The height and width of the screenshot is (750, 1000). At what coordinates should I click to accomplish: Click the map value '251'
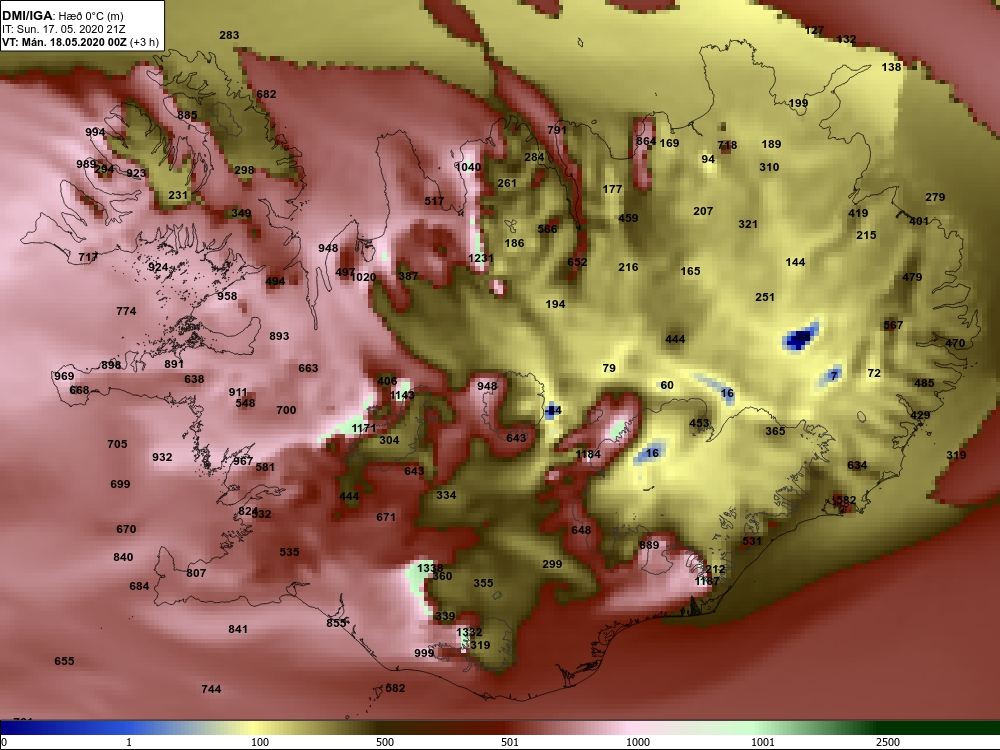point(765,297)
